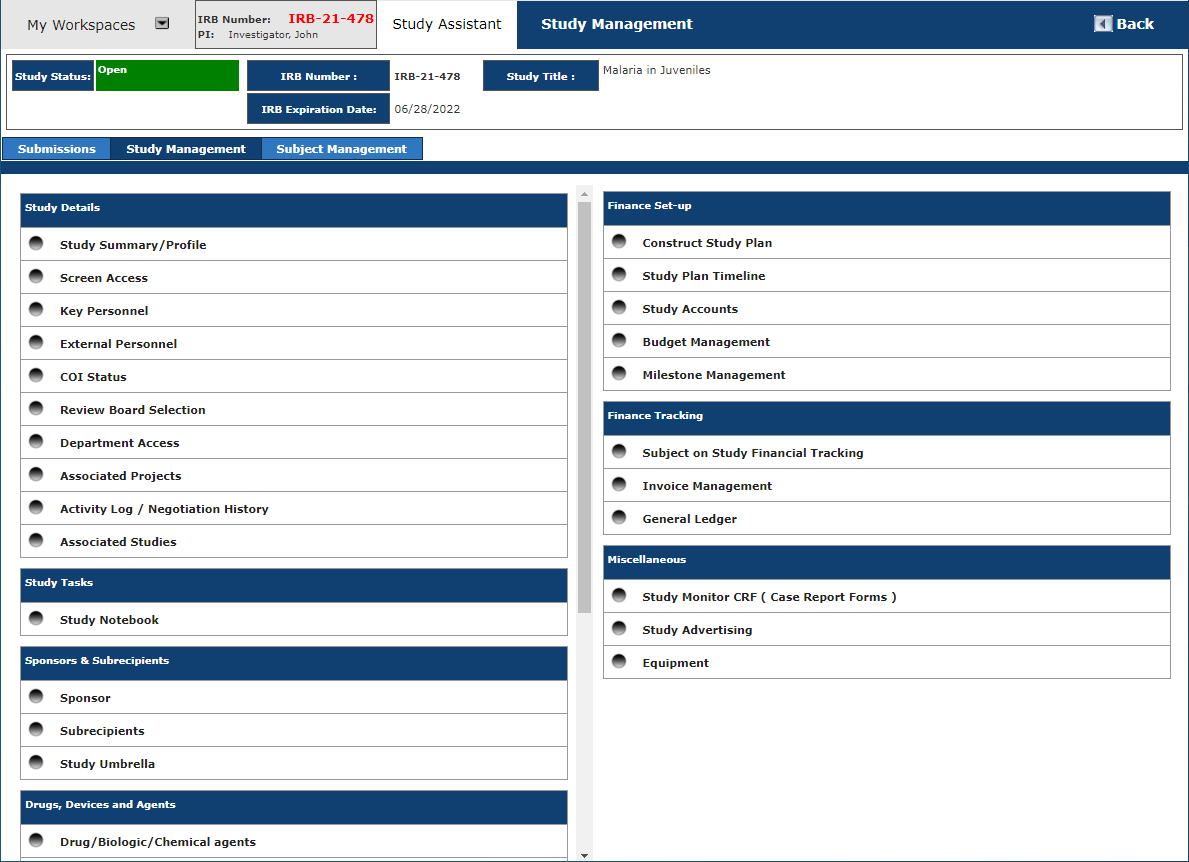Click the bullet icon beside Study Summary/Profile
The height and width of the screenshot is (862, 1189).
[x=36, y=243]
